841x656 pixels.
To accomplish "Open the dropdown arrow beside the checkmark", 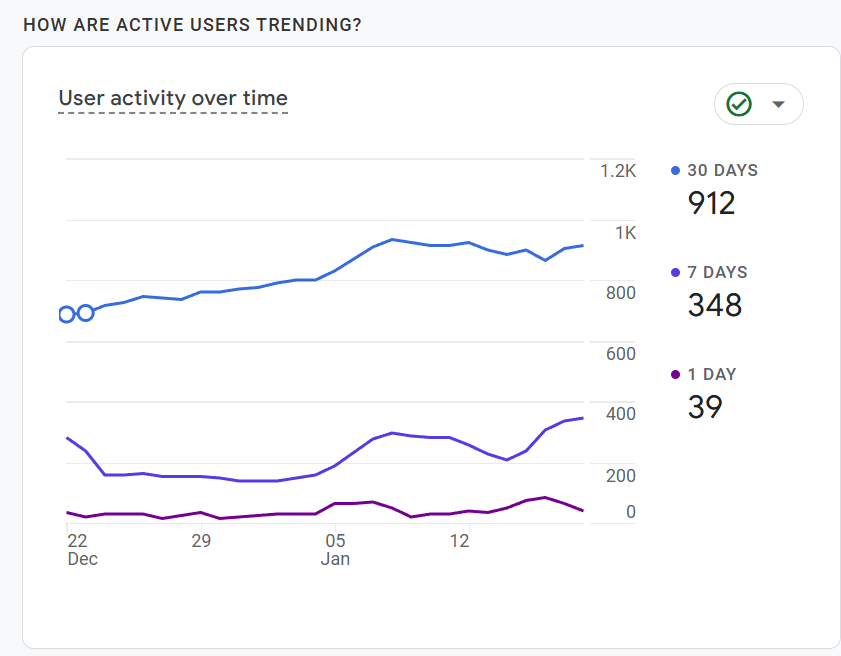I will (x=778, y=104).
